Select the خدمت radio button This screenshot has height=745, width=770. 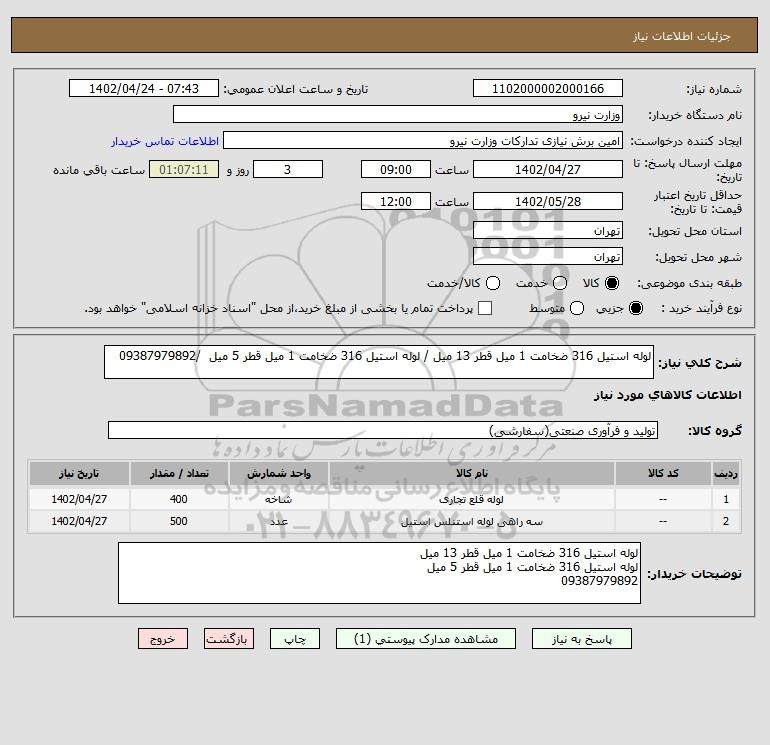[560, 283]
